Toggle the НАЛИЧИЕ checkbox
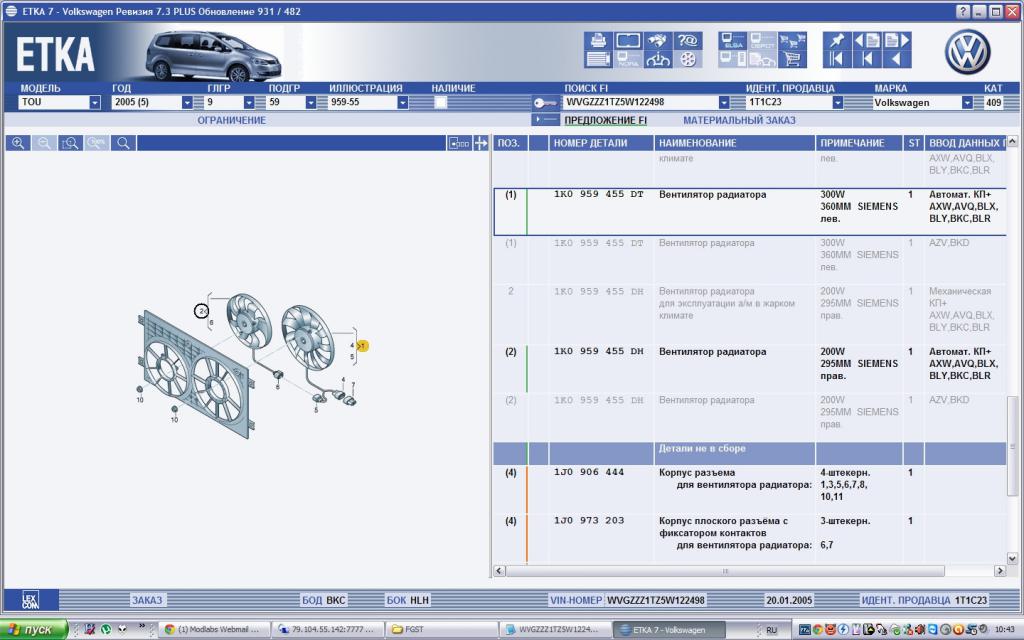 441,102
